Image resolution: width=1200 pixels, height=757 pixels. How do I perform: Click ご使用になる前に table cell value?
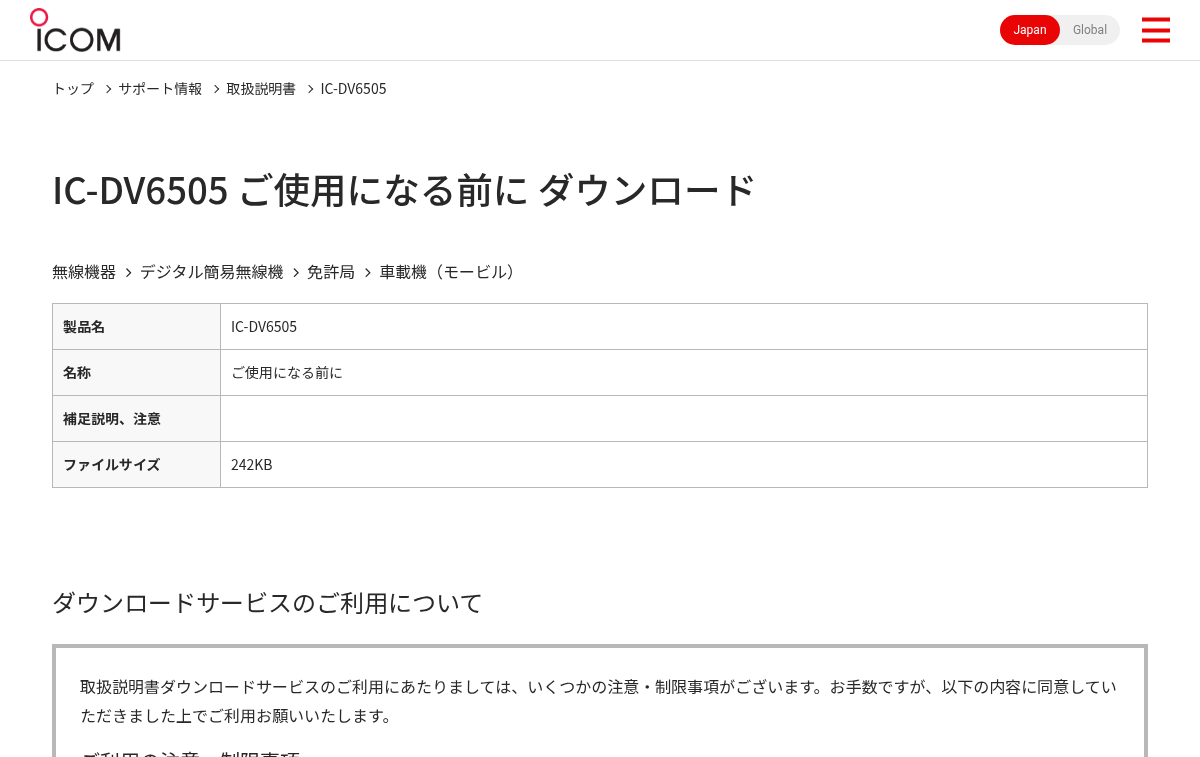click(684, 373)
